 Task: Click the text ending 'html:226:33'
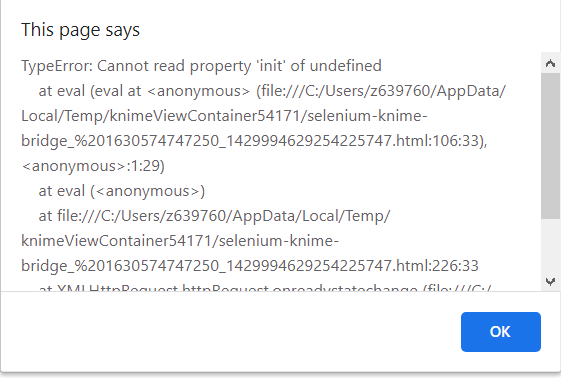pos(250,266)
